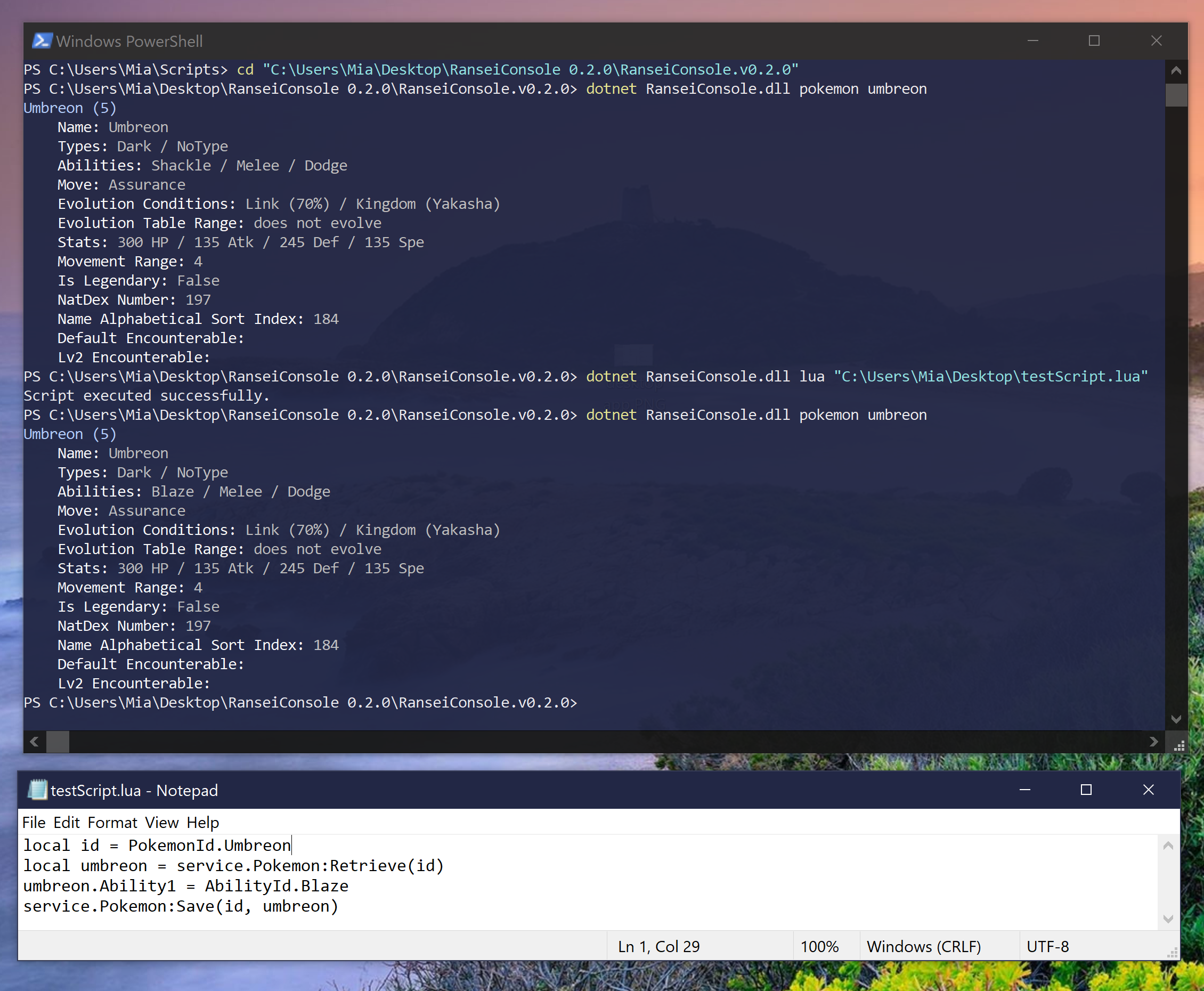Click PowerShell vertical scrollbar down arrow
1204x991 pixels.
(x=1176, y=719)
